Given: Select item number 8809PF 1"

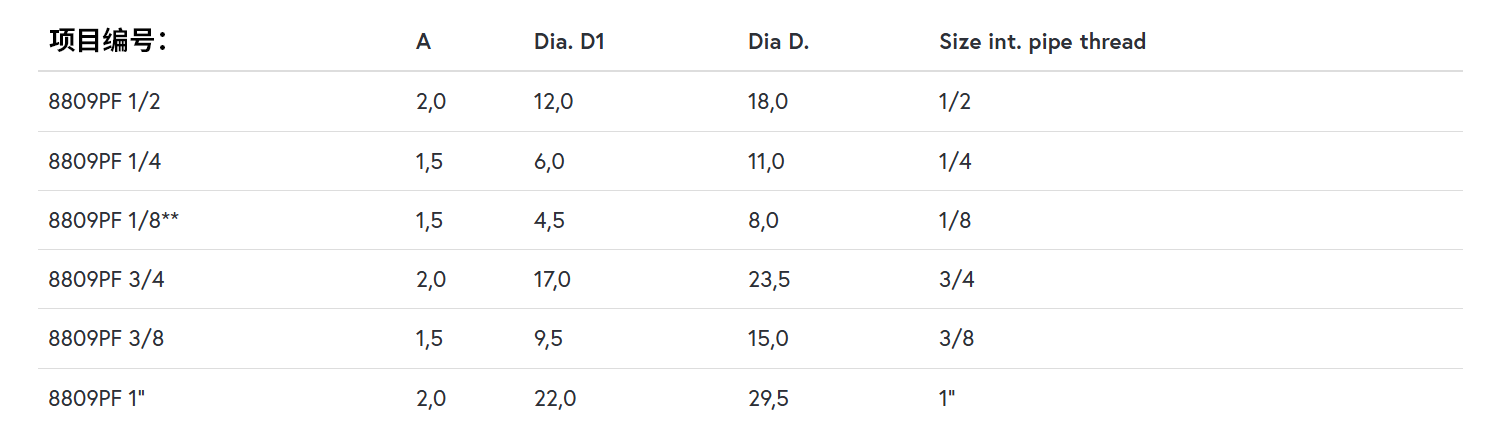Looking at the screenshot, I should tap(97, 398).
